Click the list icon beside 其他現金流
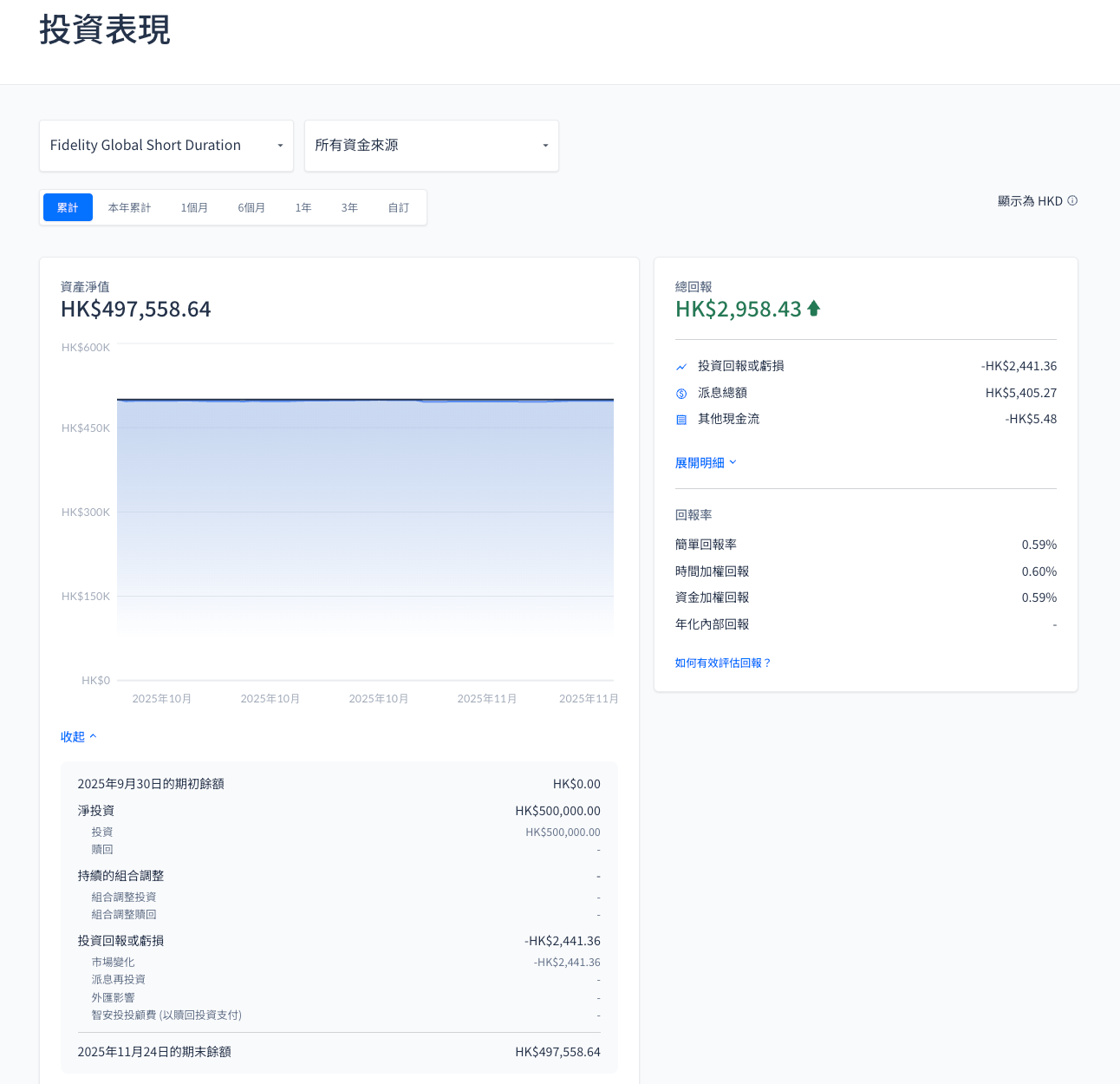The image size is (1120, 1084). click(x=681, y=420)
